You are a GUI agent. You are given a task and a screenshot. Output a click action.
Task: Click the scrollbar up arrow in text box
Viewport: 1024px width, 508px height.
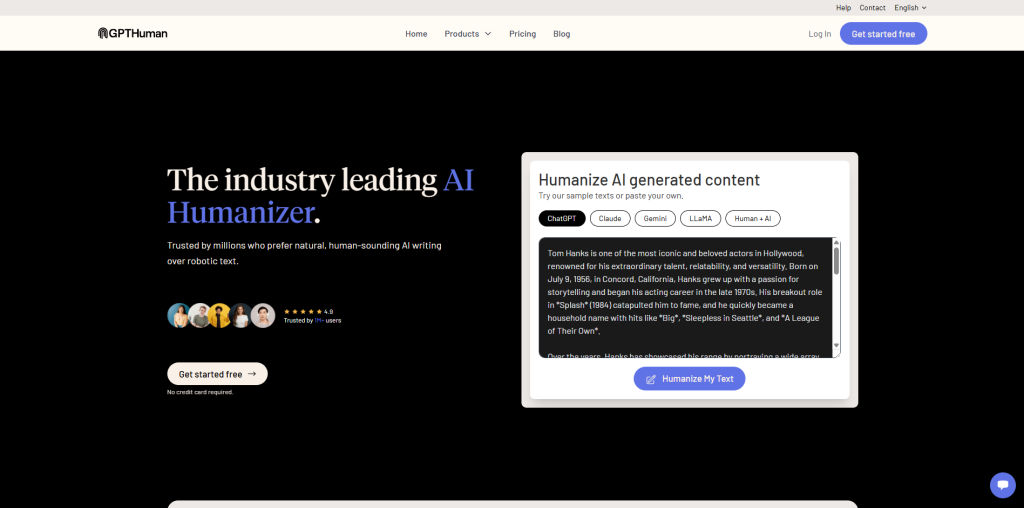click(837, 243)
